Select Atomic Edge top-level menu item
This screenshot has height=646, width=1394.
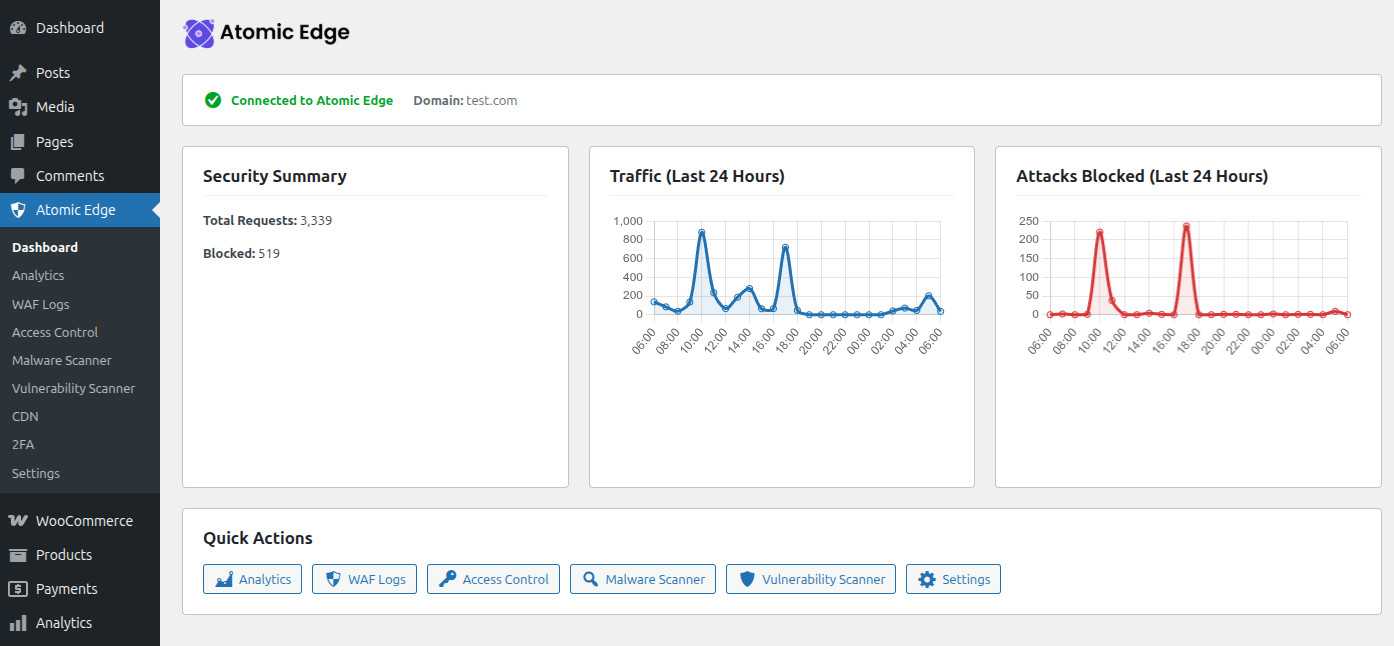[80, 210]
